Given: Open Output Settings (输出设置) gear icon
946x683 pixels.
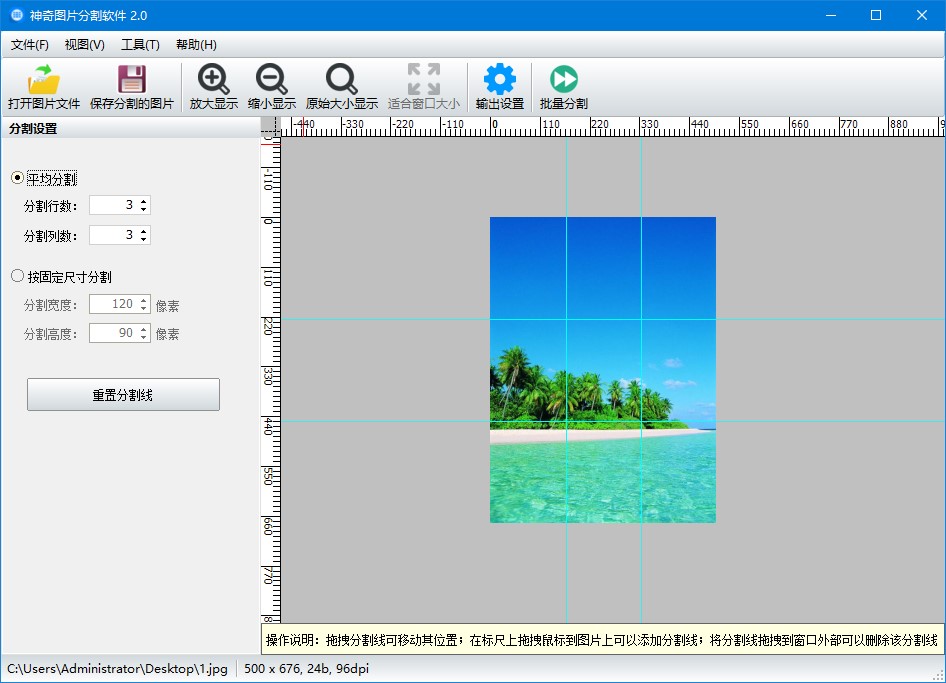Looking at the screenshot, I should tap(499, 80).
